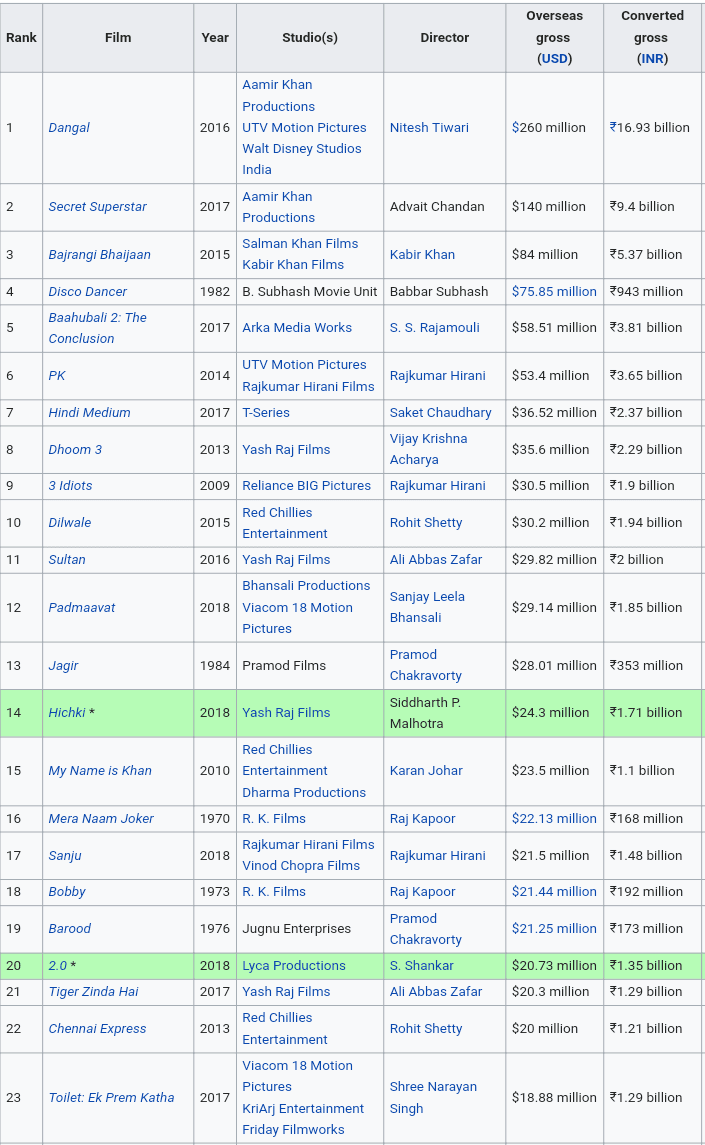Follow the INR link in header
This screenshot has width=705, height=1145.
[x=652, y=58]
